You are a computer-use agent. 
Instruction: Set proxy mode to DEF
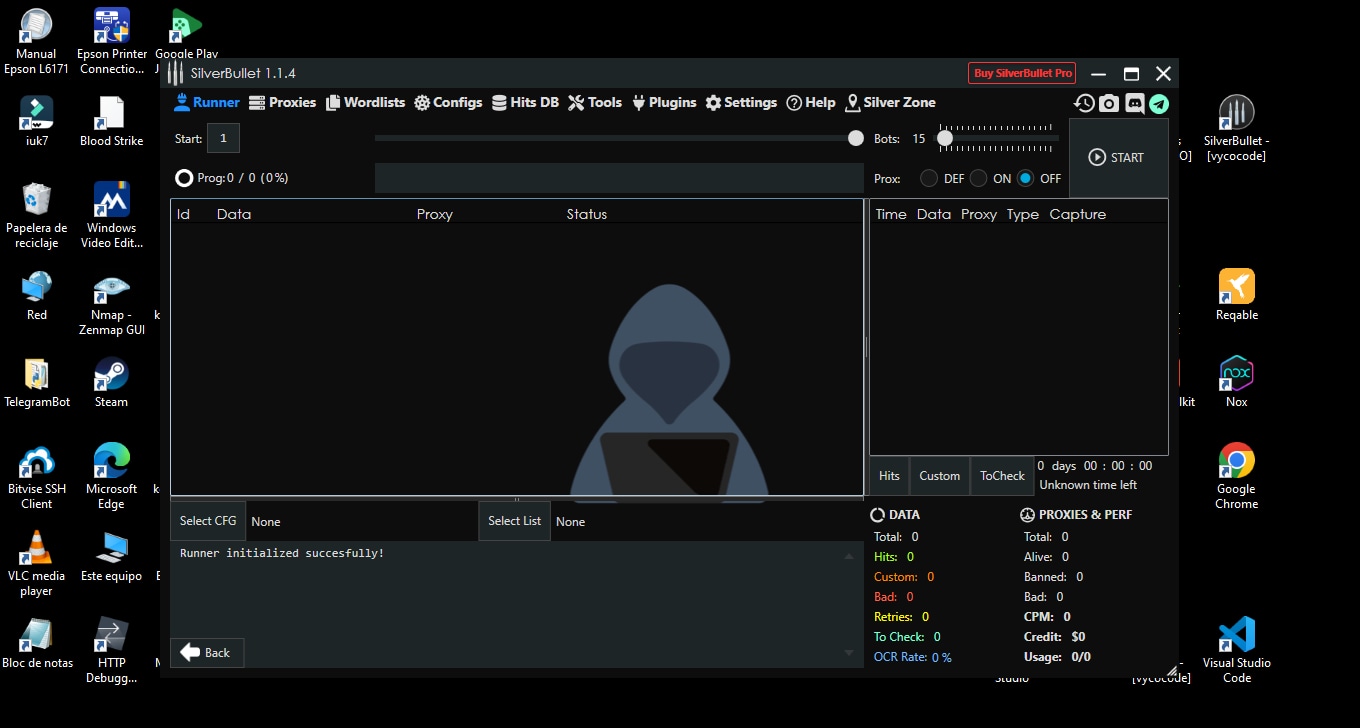pos(929,178)
